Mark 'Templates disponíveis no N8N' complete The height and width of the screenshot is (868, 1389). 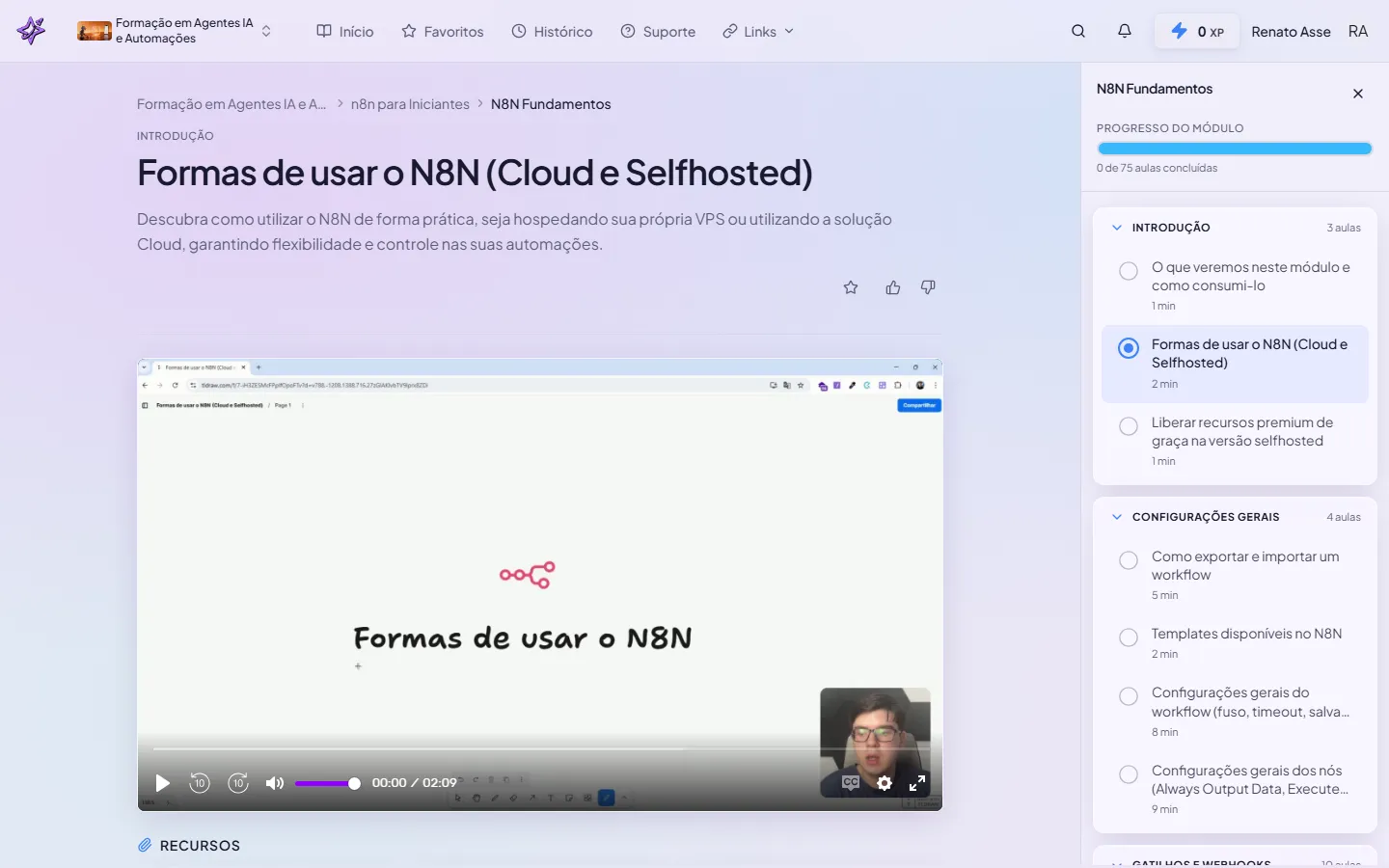tap(1129, 637)
